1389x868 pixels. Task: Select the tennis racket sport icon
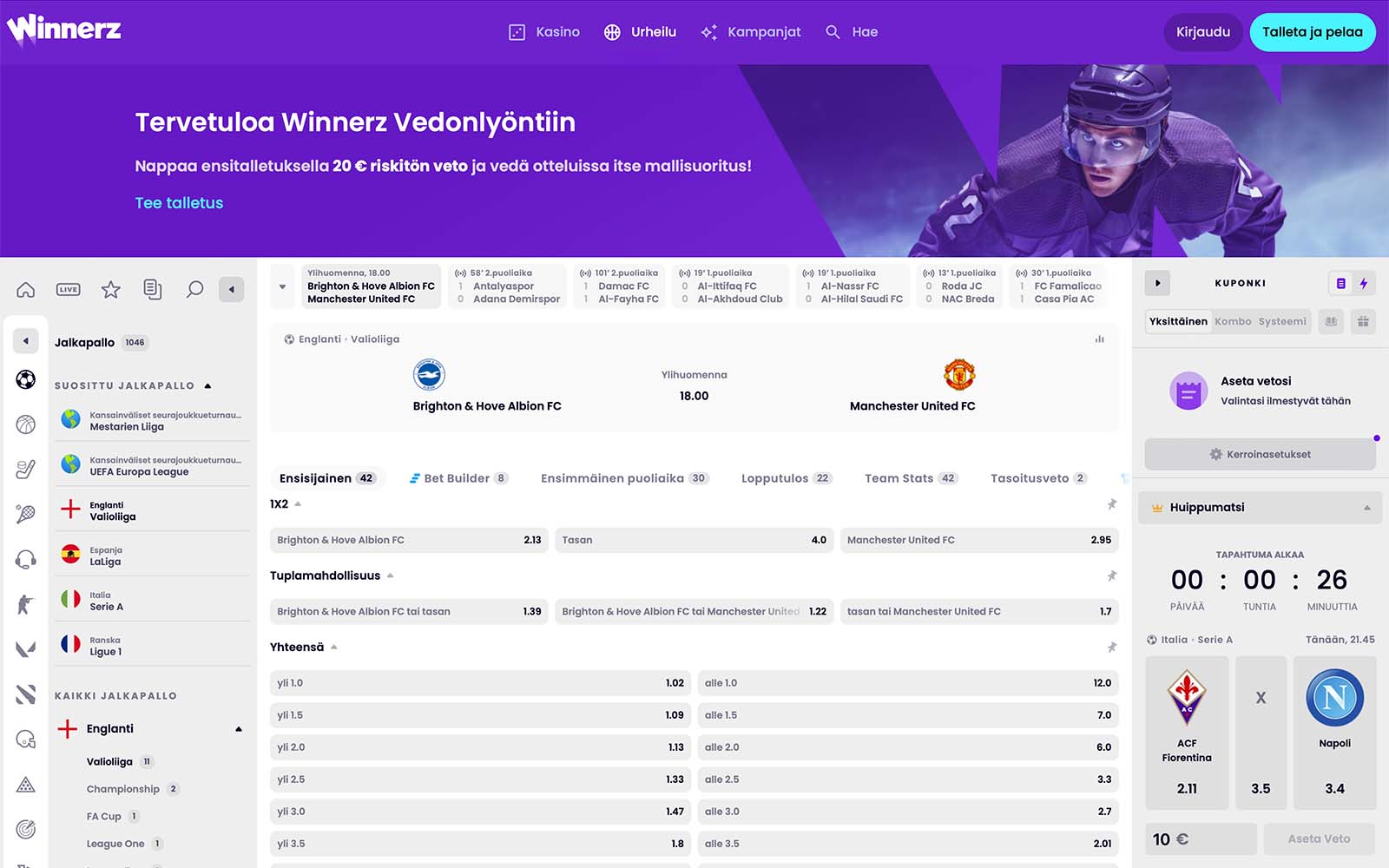[x=26, y=514]
